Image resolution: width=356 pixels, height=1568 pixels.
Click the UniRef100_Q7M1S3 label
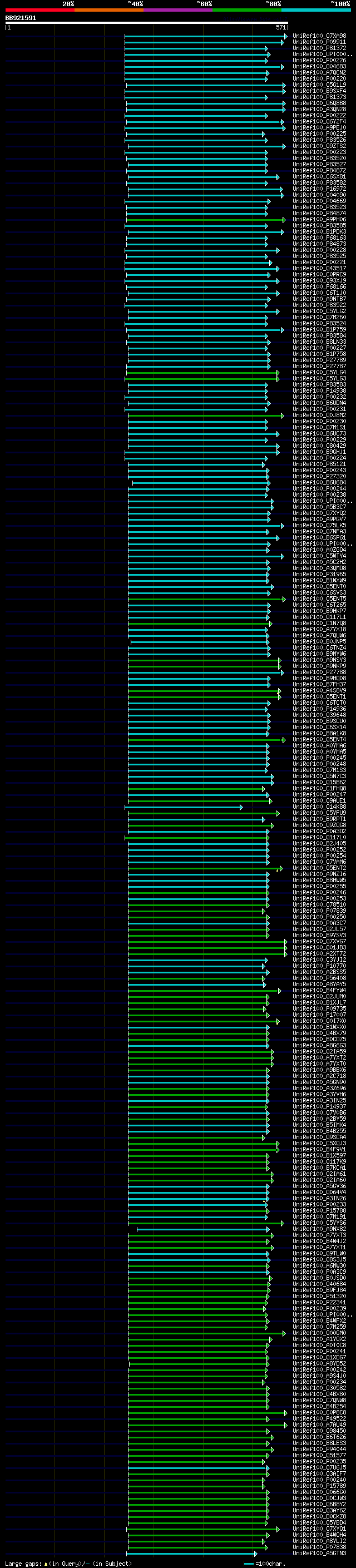click(319, 770)
